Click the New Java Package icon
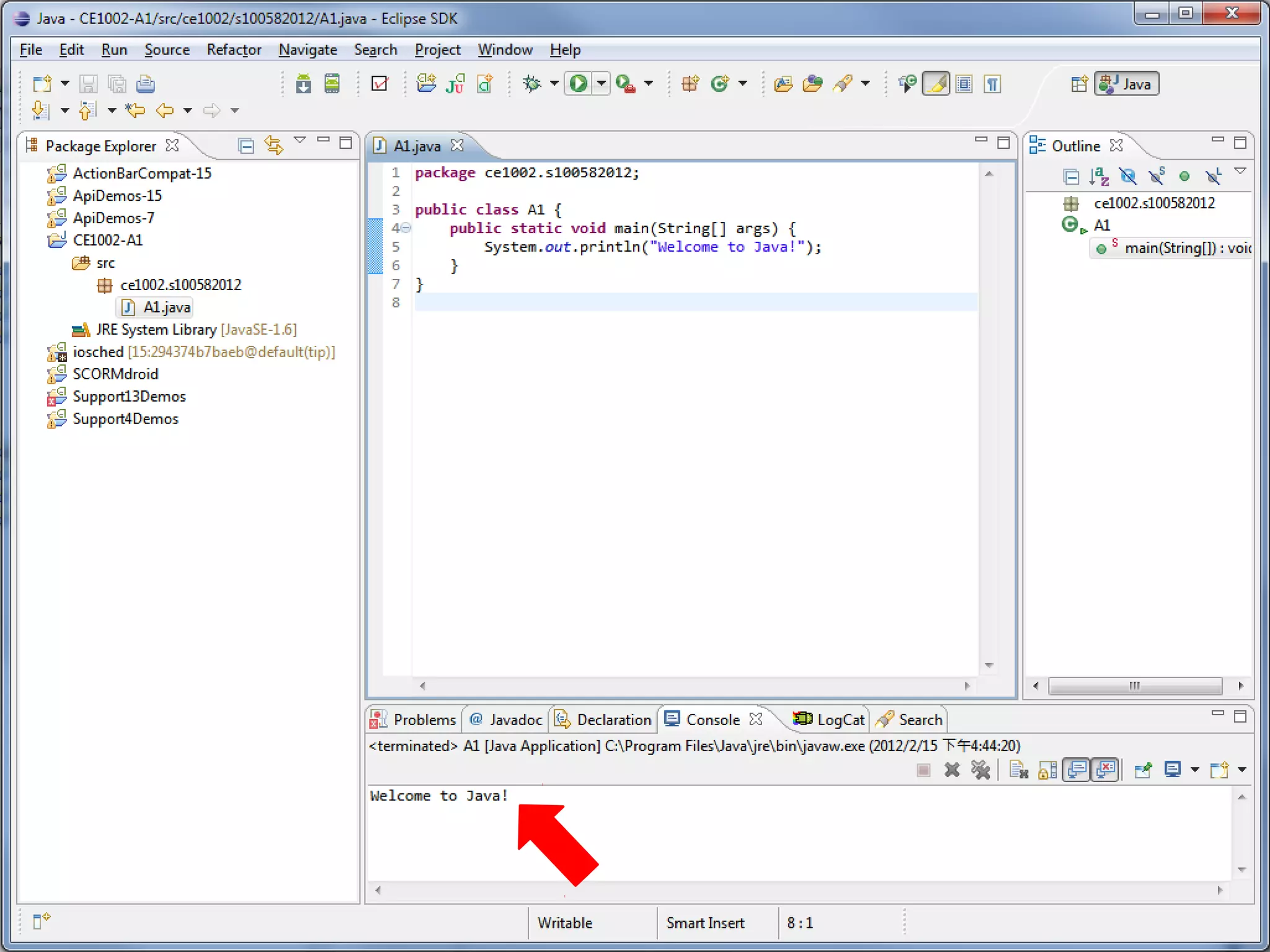 pos(690,84)
